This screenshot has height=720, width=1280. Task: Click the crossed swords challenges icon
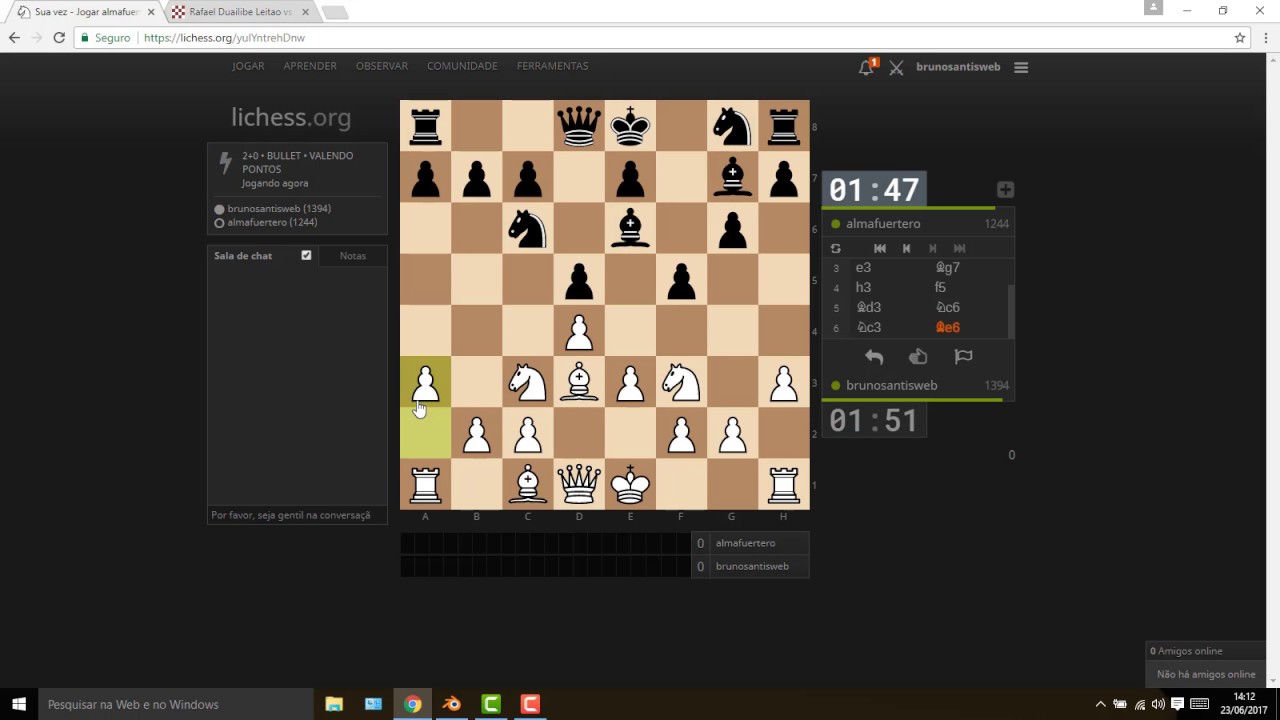pyautogui.click(x=896, y=68)
